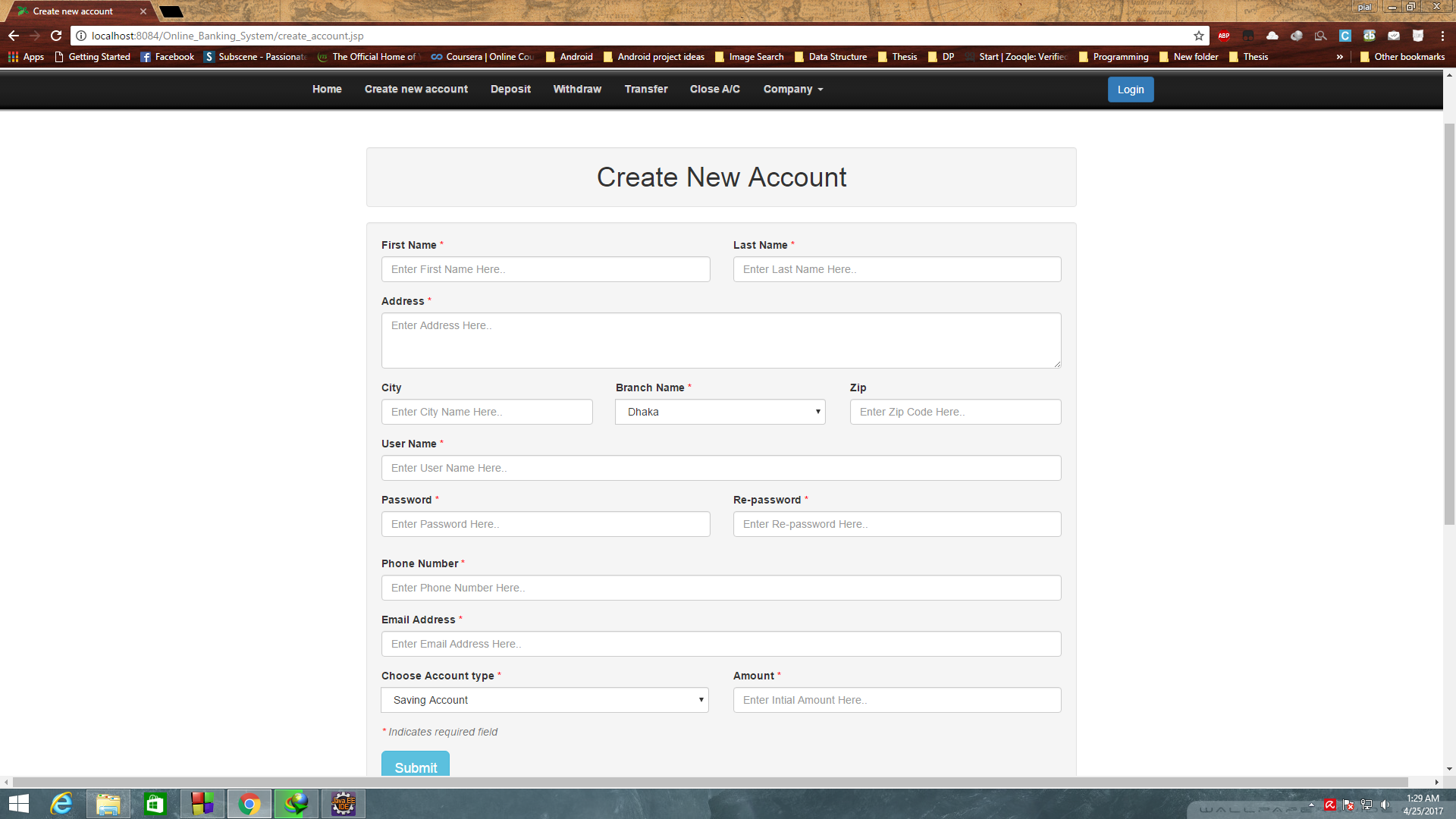This screenshot has height=819, width=1456.
Task: Click the Deposit navigation icon
Action: coord(510,88)
